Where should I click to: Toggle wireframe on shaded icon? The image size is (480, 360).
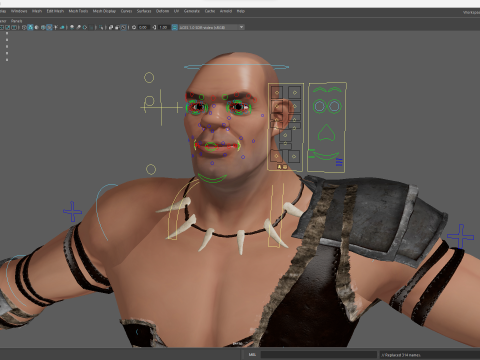(x=43, y=27)
